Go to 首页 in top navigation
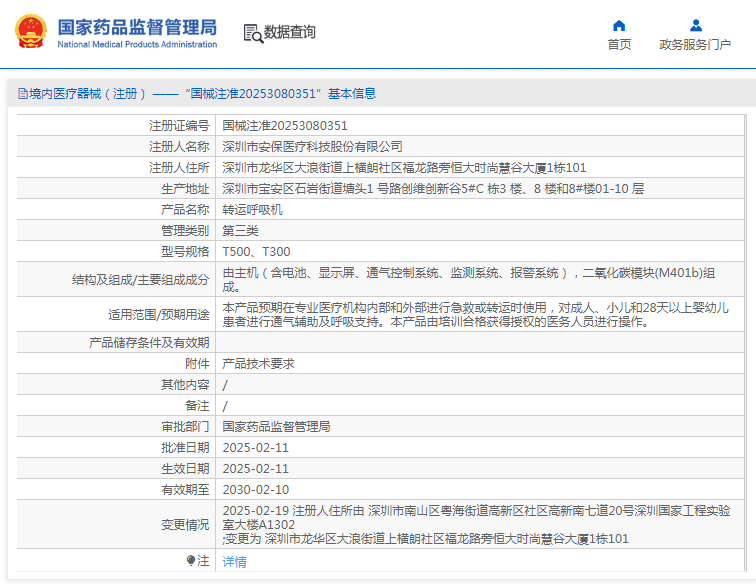The width and height of the screenshot is (756, 584). pyautogui.click(x=619, y=44)
